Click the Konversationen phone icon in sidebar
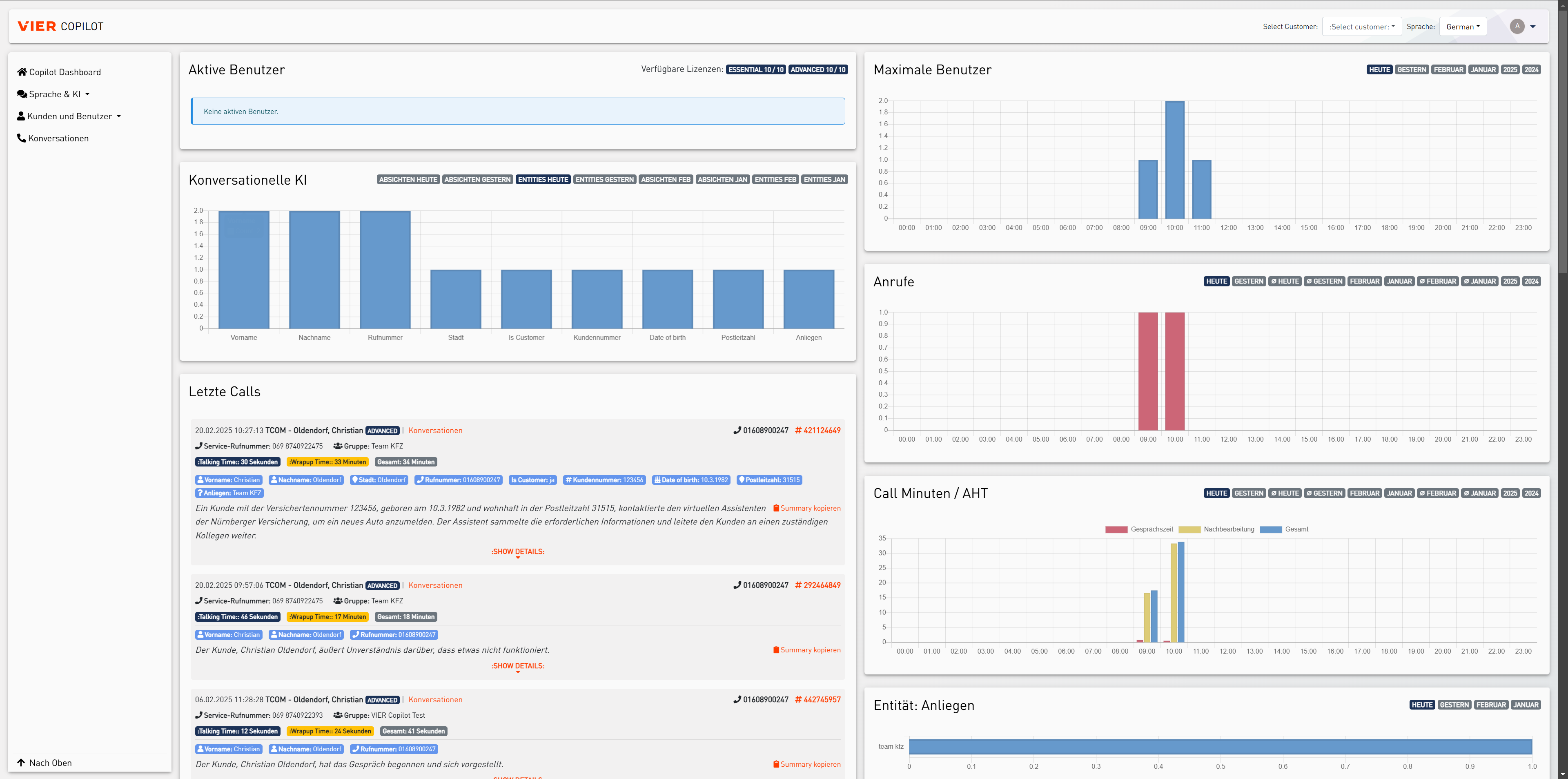The image size is (1568, 779). 21,138
